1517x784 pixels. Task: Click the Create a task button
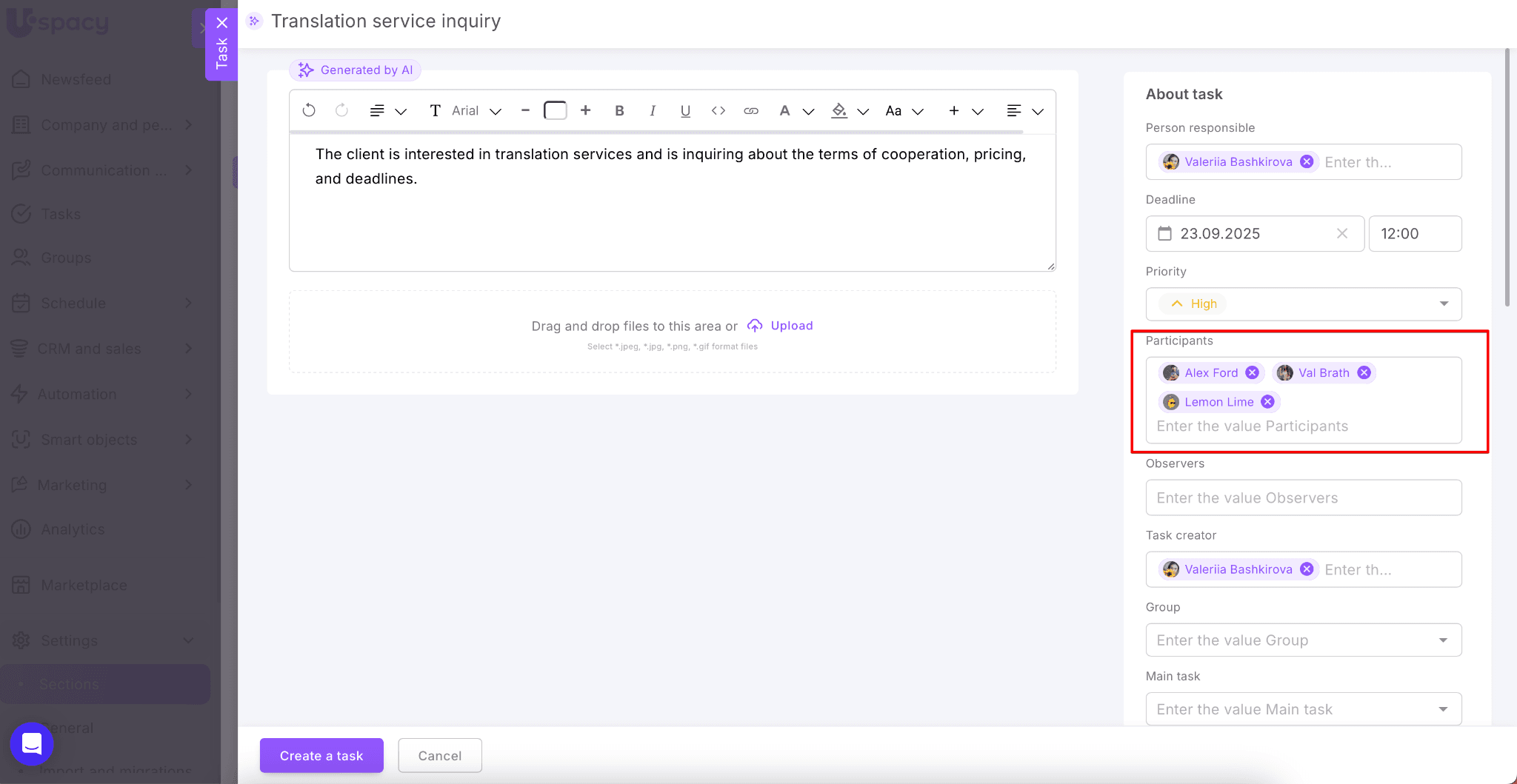pyautogui.click(x=321, y=755)
